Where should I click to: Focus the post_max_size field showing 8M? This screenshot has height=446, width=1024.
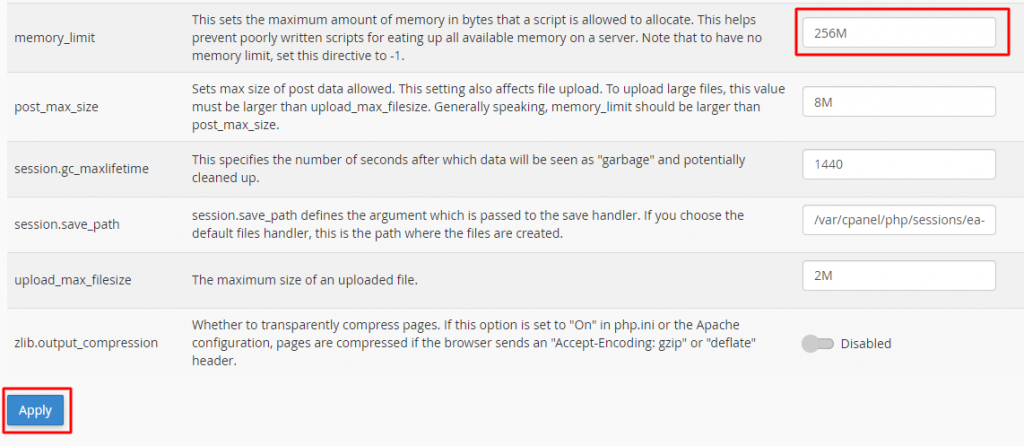899,102
